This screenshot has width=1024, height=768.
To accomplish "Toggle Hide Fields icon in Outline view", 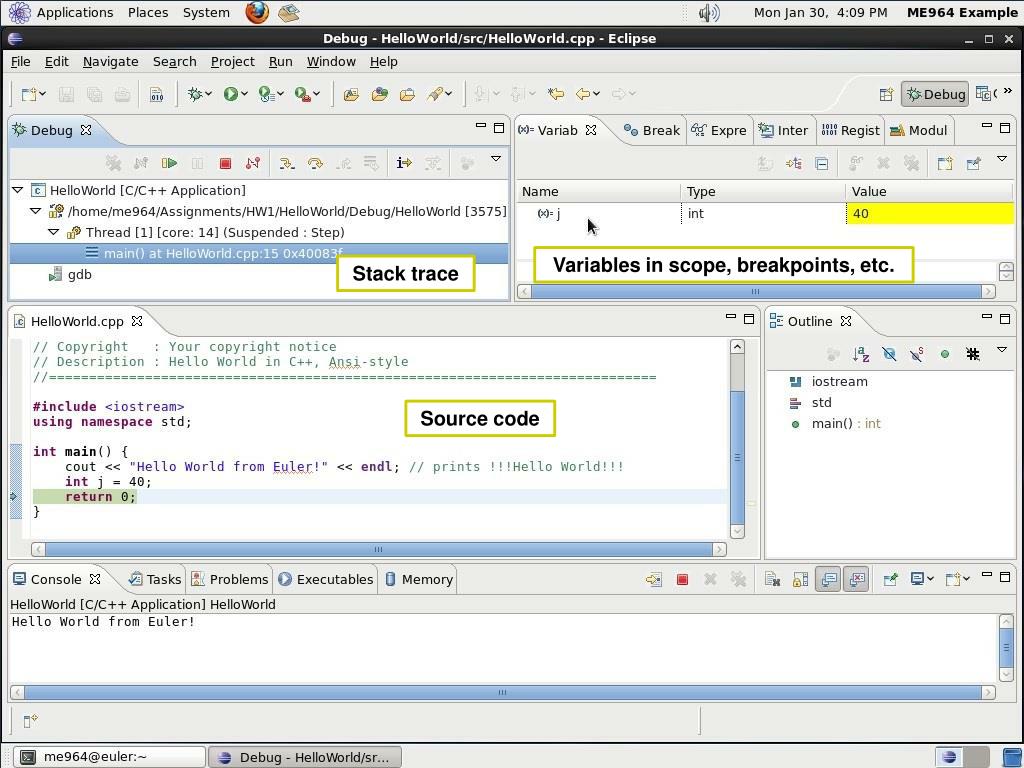I will [x=889, y=354].
